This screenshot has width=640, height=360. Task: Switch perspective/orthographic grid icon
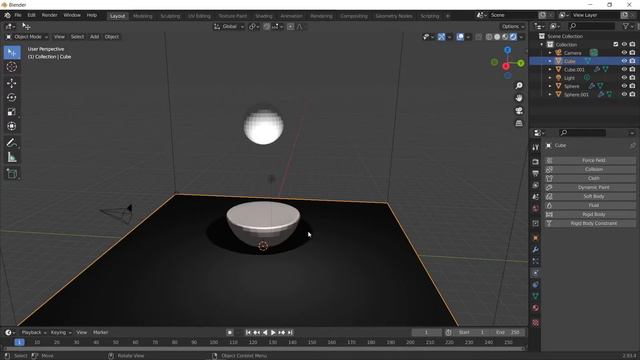(519, 123)
